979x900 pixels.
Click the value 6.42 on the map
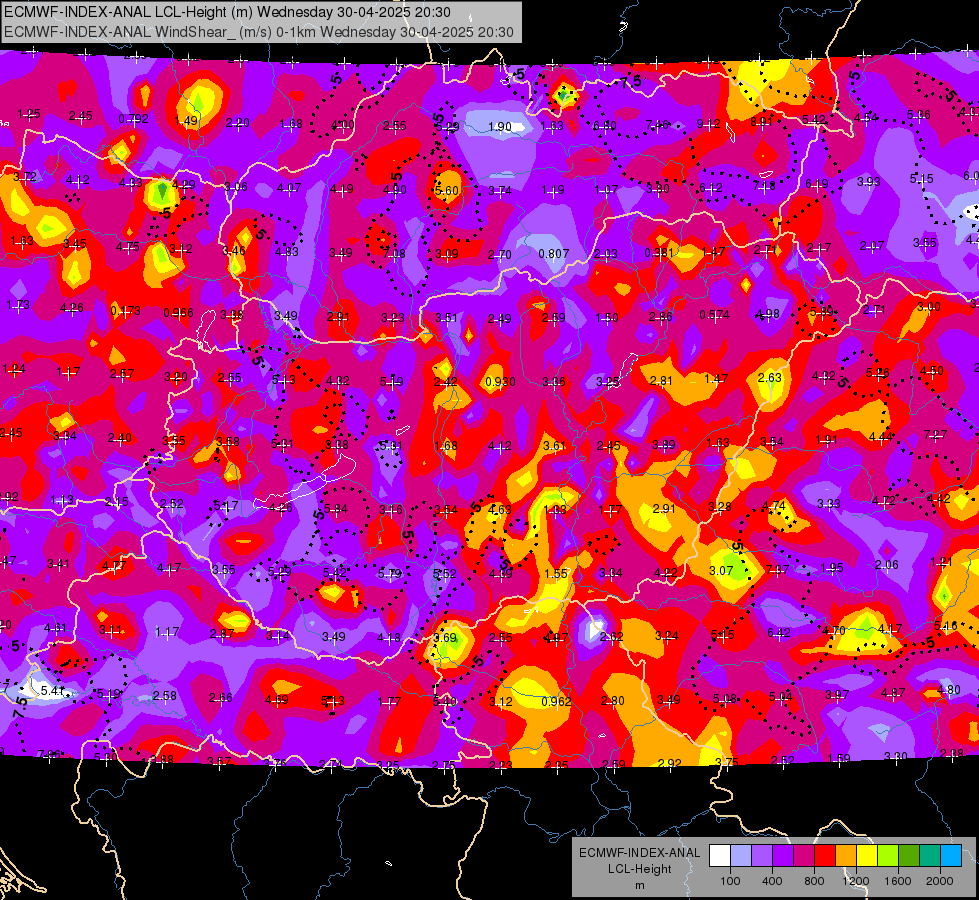coord(779,633)
